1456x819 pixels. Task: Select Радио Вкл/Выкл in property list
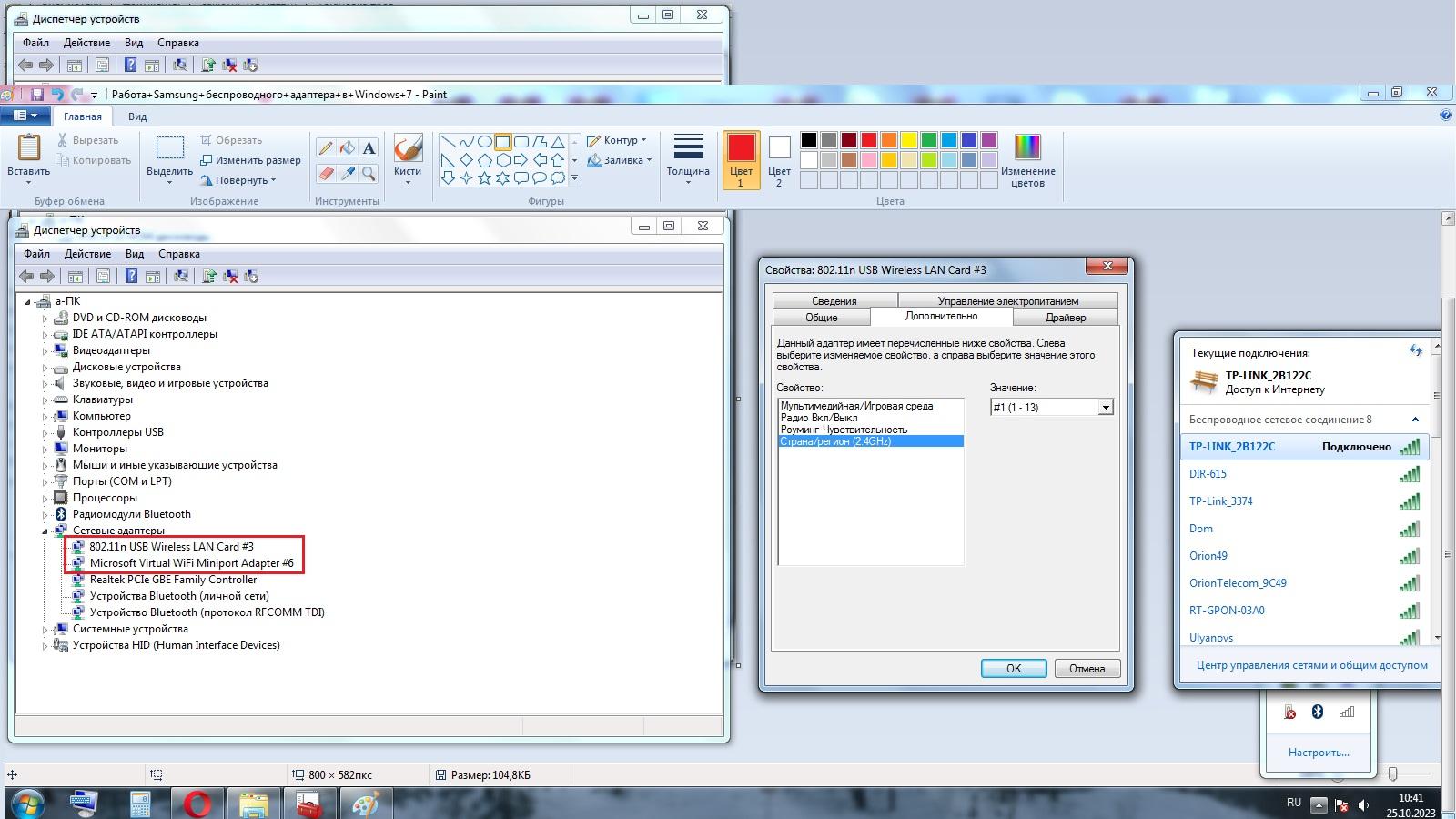(x=871, y=418)
